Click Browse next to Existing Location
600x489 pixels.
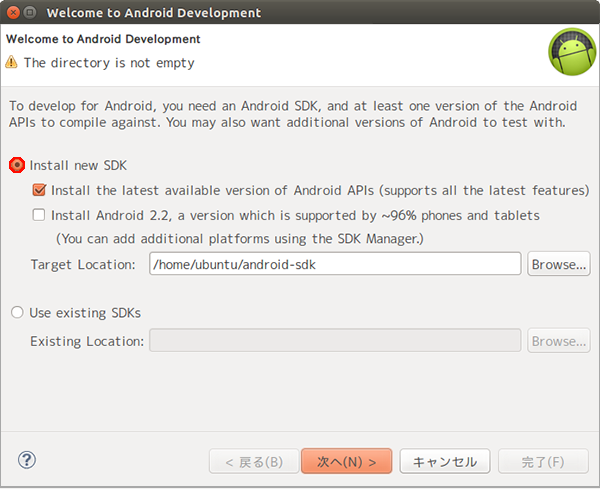click(558, 341)
